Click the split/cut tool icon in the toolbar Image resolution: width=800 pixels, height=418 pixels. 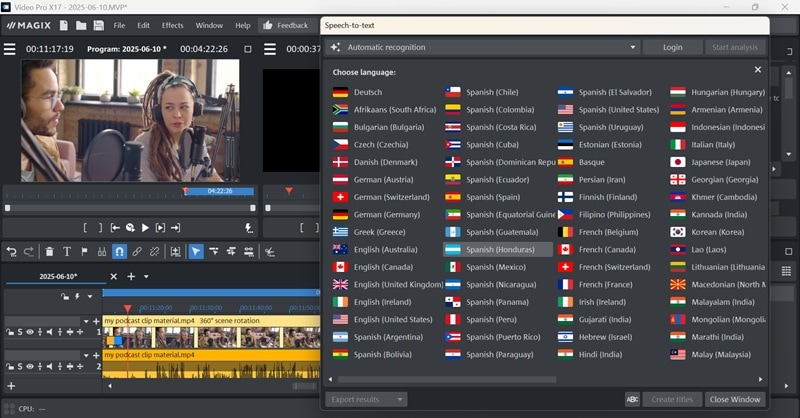(270, 251)
